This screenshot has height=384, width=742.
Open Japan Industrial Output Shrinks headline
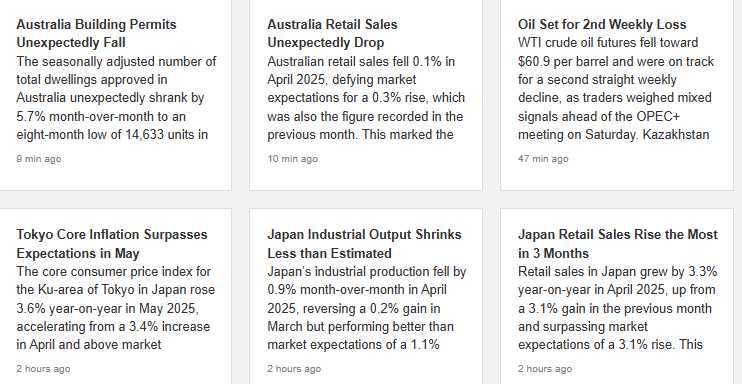coord(364,244)
